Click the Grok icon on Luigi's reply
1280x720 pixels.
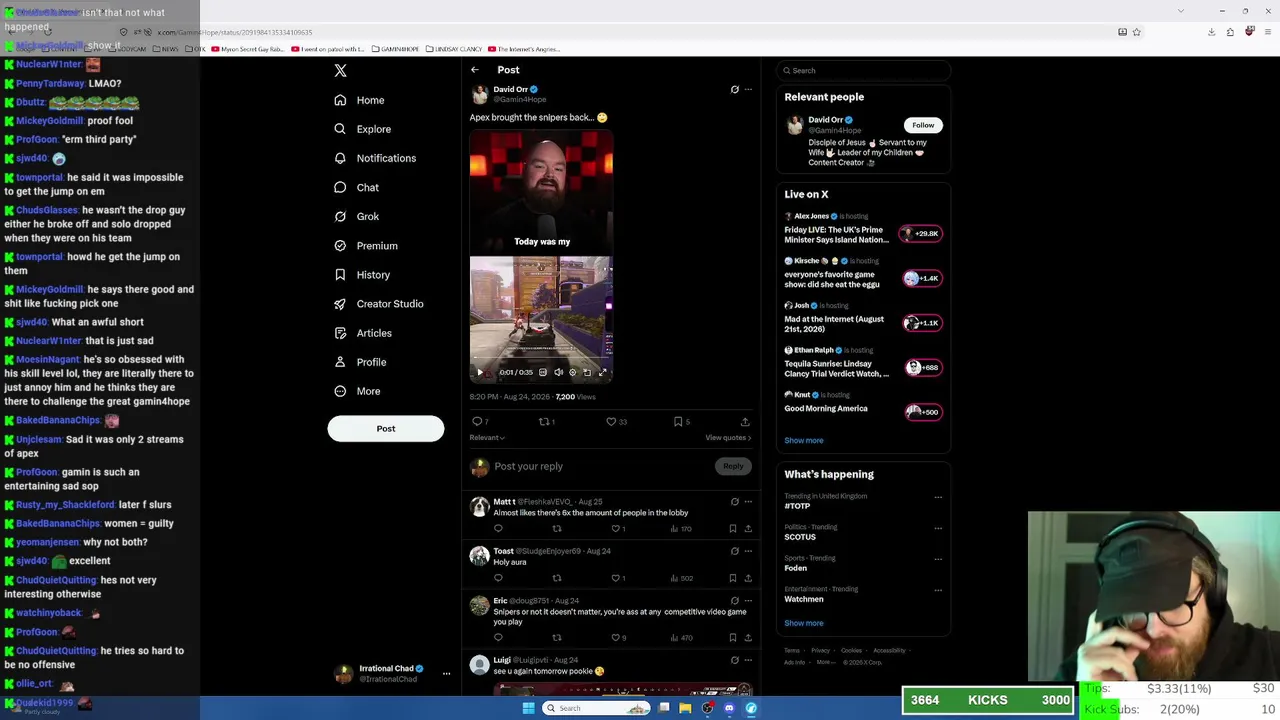[x=734, y=660]
